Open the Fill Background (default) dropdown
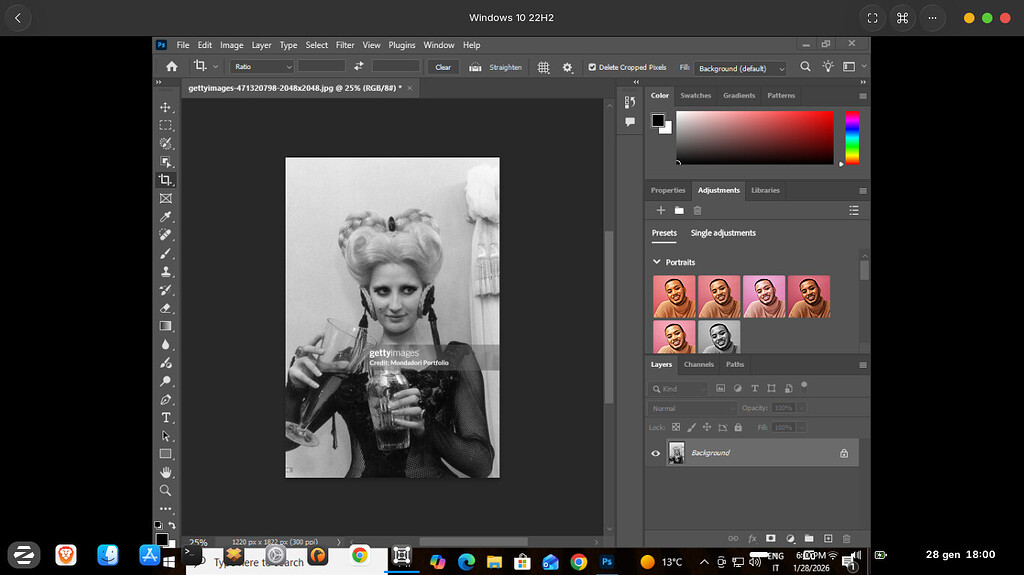This screenshot has height=575, width=1024. 741,68
